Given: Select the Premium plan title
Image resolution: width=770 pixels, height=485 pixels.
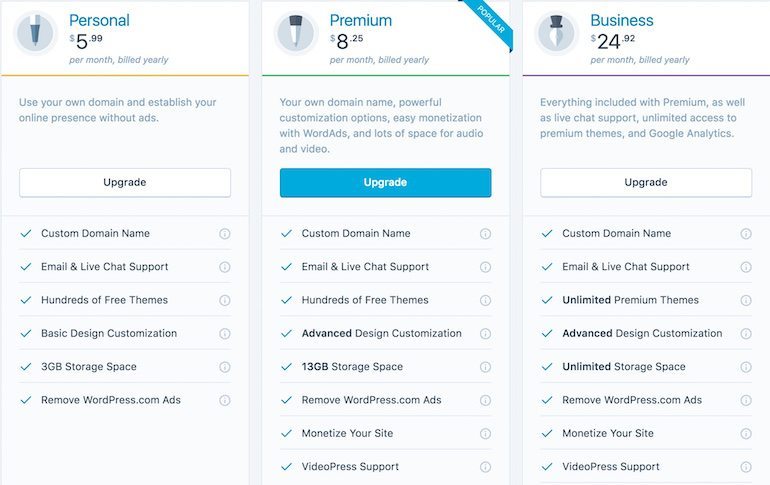Looking at the screenshot, I should (x=360, y=20).
